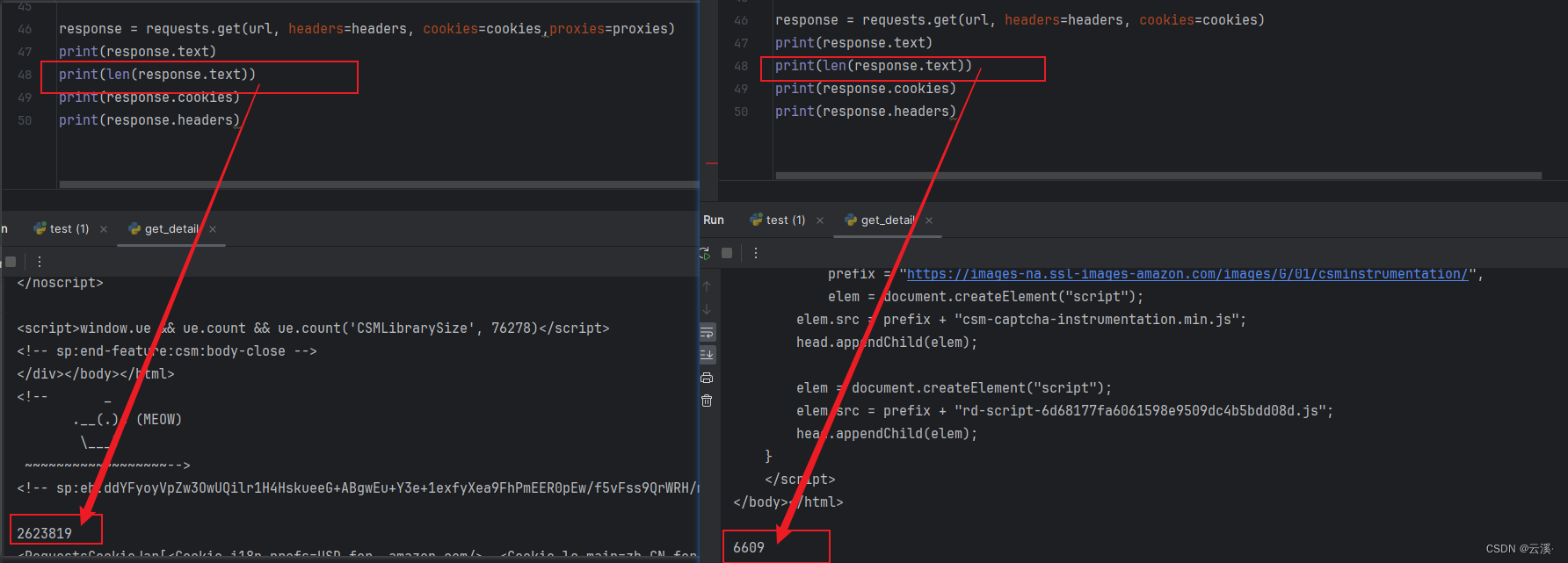The width and height of the screenshot is (1568, 563).
Task: Toggle the Soft-Wrap icon in the right console
Action: [707, 332]
